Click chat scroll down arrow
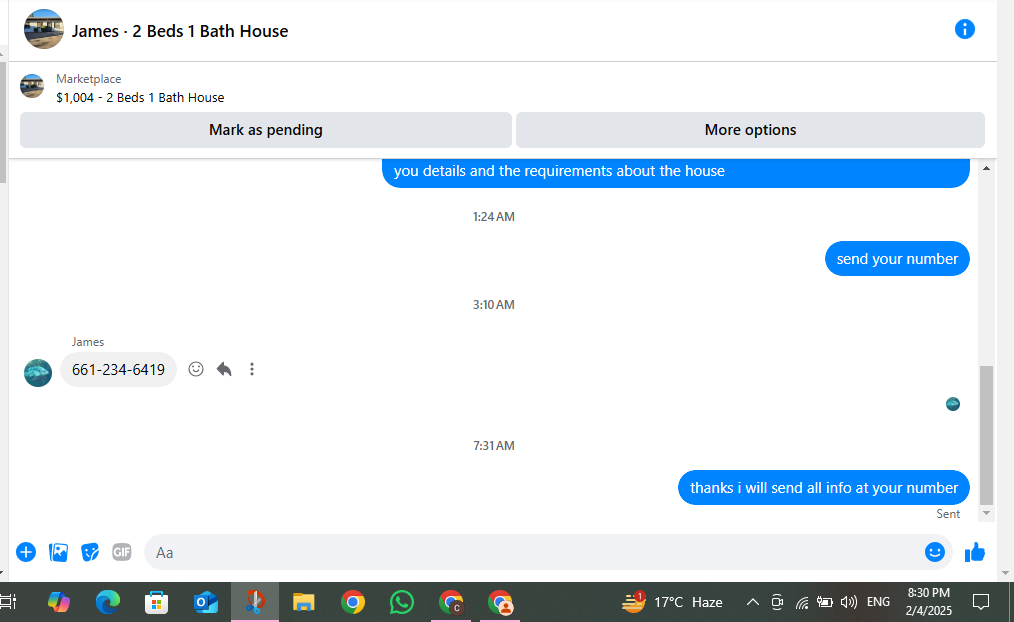 (986, 513)
